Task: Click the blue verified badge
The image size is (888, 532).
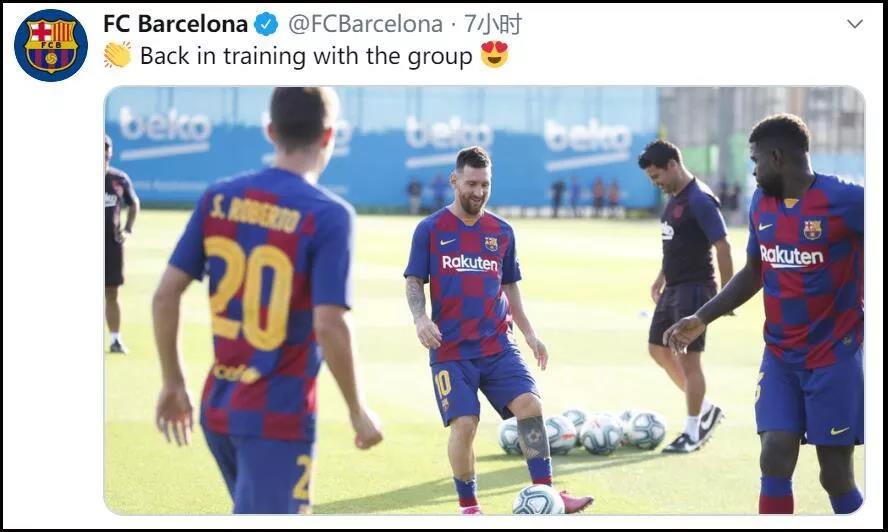Action: click(266, 24)
